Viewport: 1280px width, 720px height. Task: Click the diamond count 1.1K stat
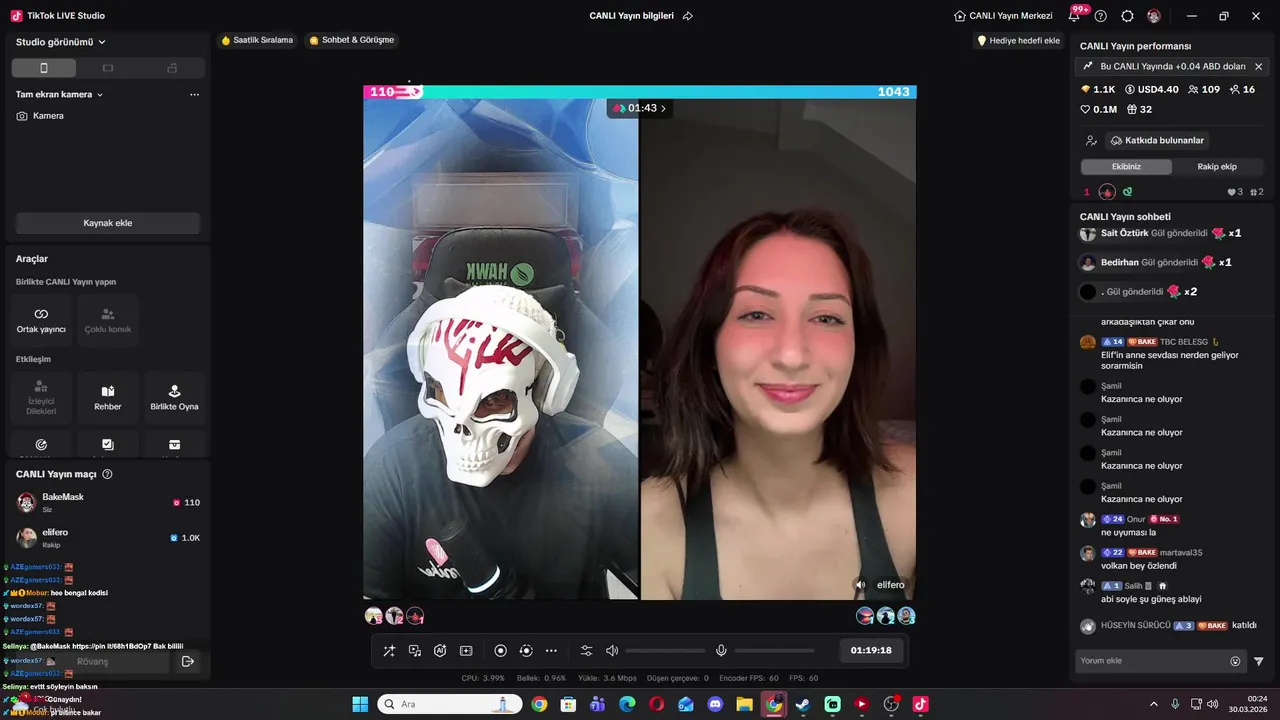click(x=1097, y=89)
